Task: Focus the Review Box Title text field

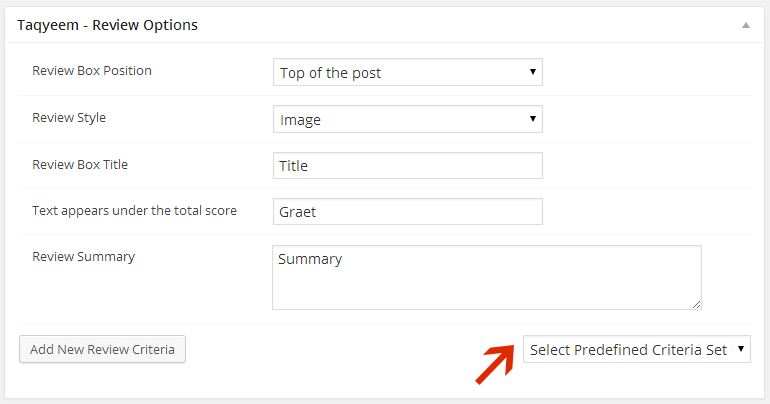Action: (407, 166)
